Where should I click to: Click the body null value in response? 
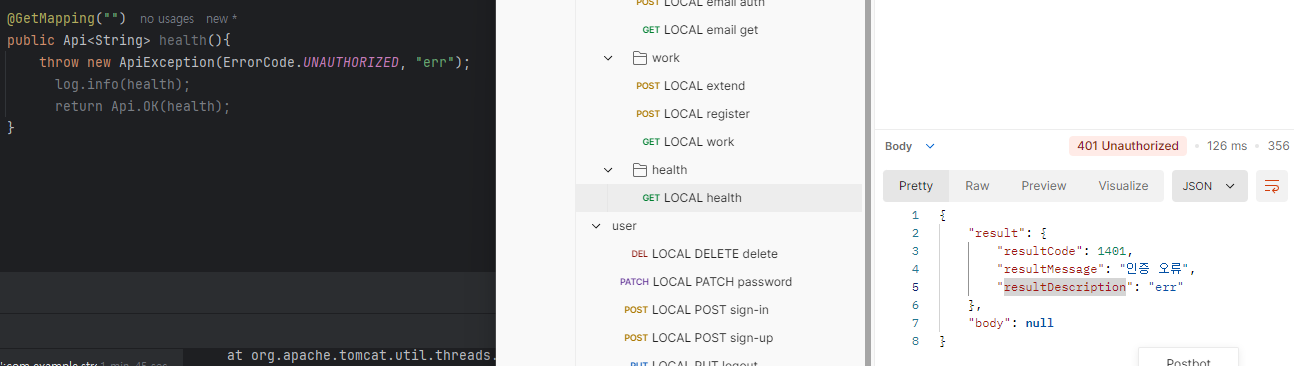(1039, 323)
